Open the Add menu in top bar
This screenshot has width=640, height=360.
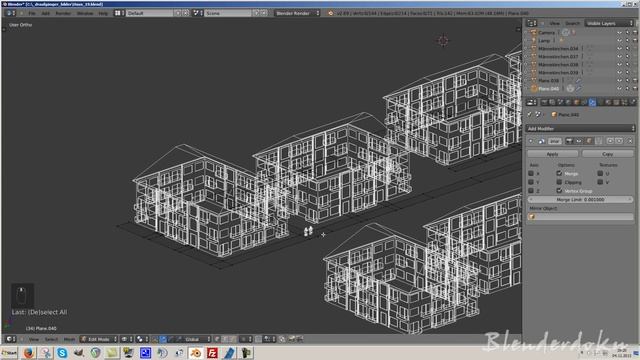[45, 13]
